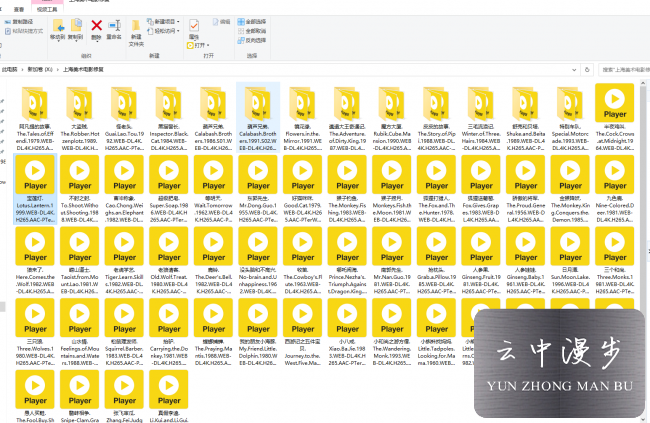Select Nine-Colored.Deer.1981 video file
The image size is (650, 423).
coord(615,189)
